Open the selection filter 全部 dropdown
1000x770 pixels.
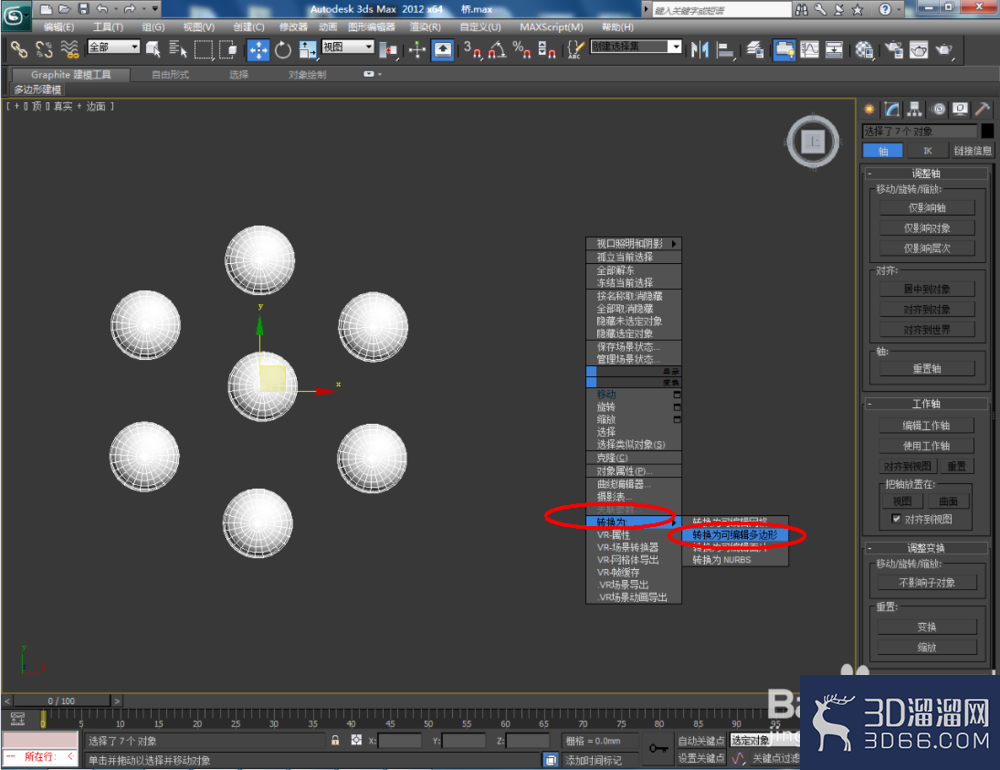[114, 47]
